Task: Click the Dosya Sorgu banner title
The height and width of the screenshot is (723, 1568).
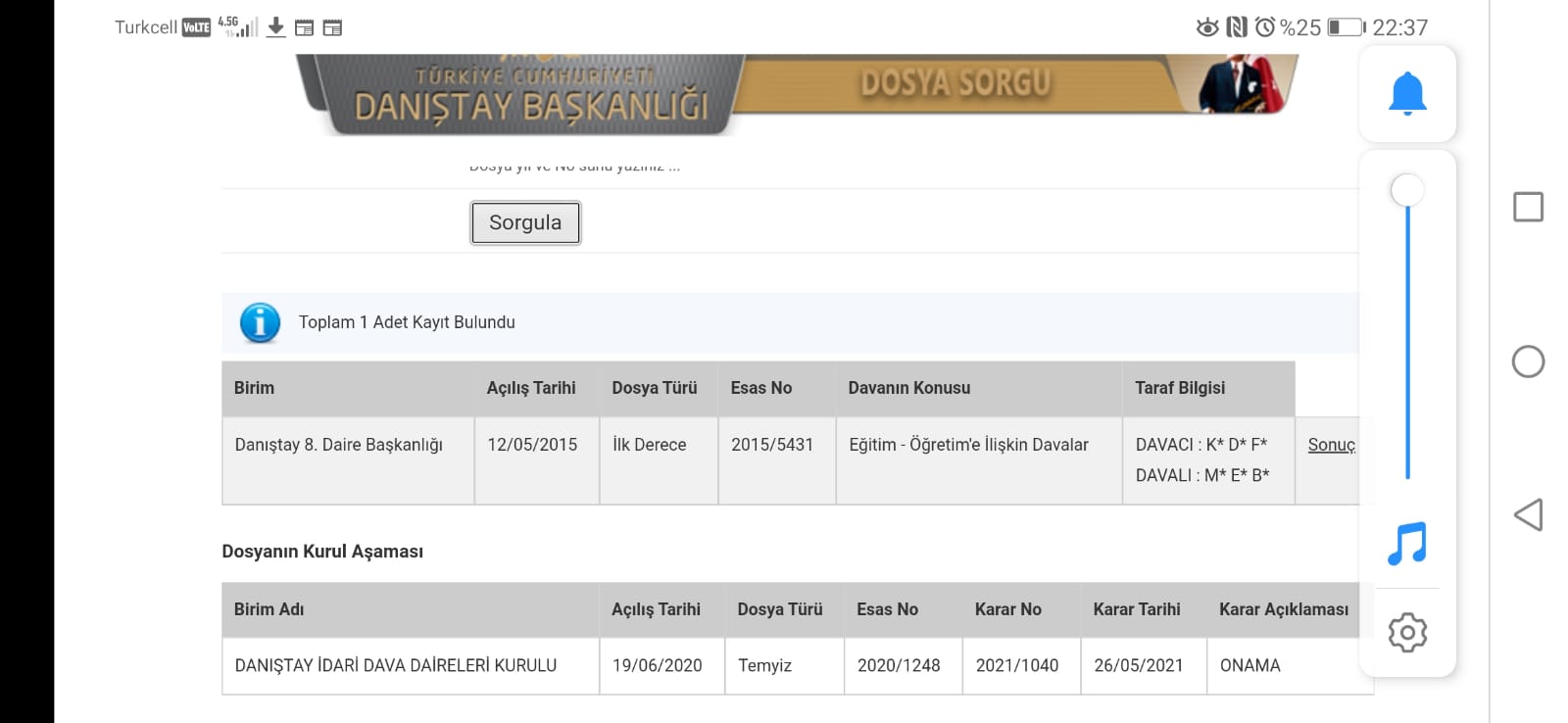Action: pyautogui.click(x=955, y=83)
